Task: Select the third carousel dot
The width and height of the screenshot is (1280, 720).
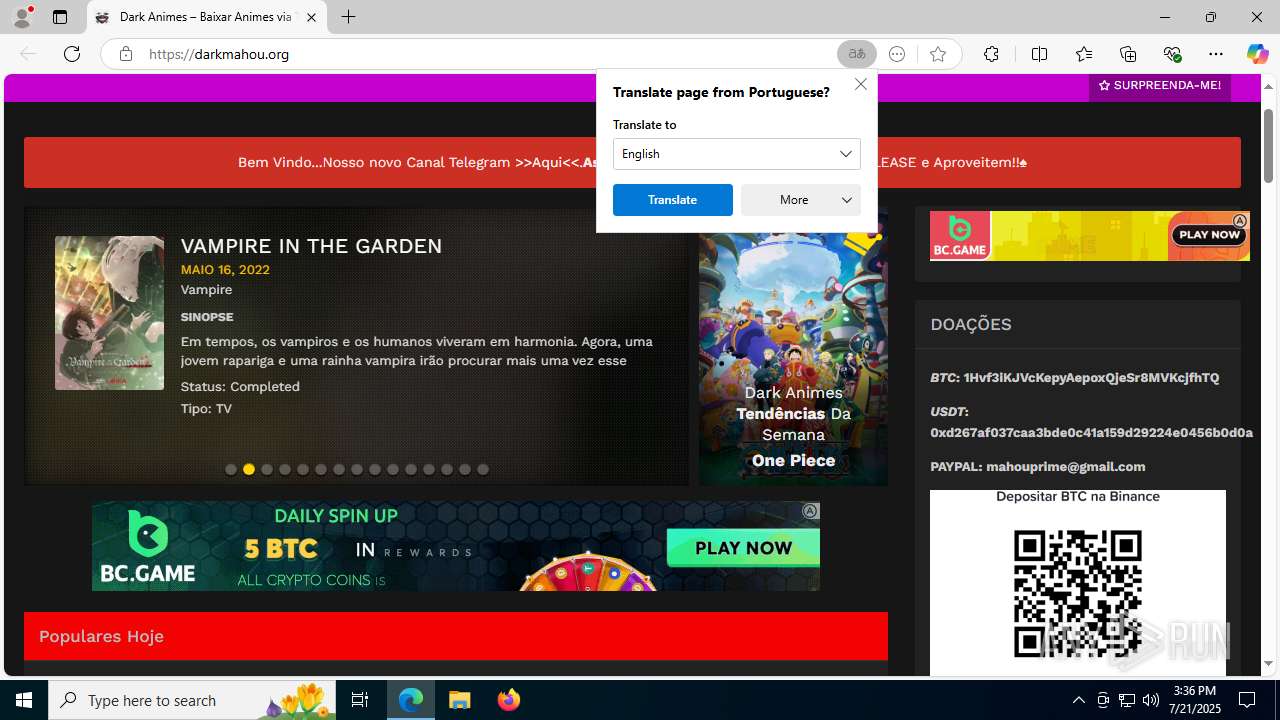Action: [267, 469]
